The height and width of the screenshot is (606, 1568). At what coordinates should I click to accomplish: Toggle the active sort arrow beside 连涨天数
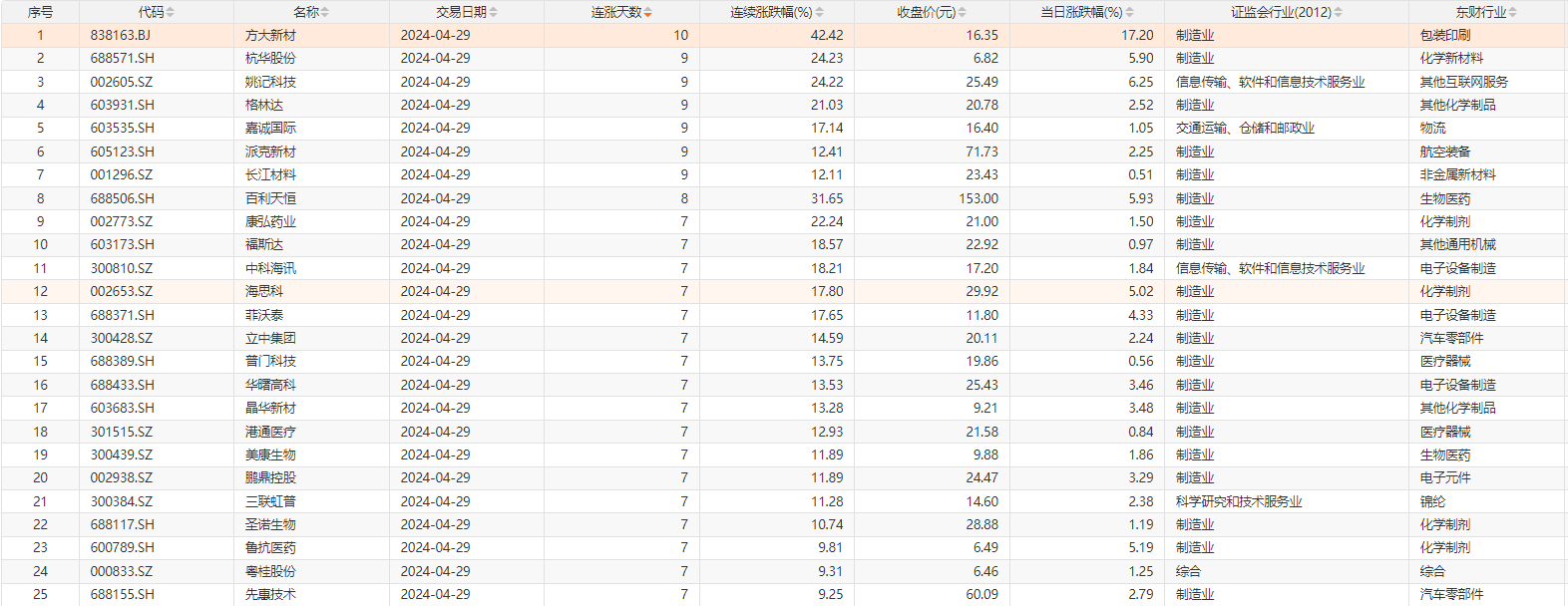pos(648,12)
